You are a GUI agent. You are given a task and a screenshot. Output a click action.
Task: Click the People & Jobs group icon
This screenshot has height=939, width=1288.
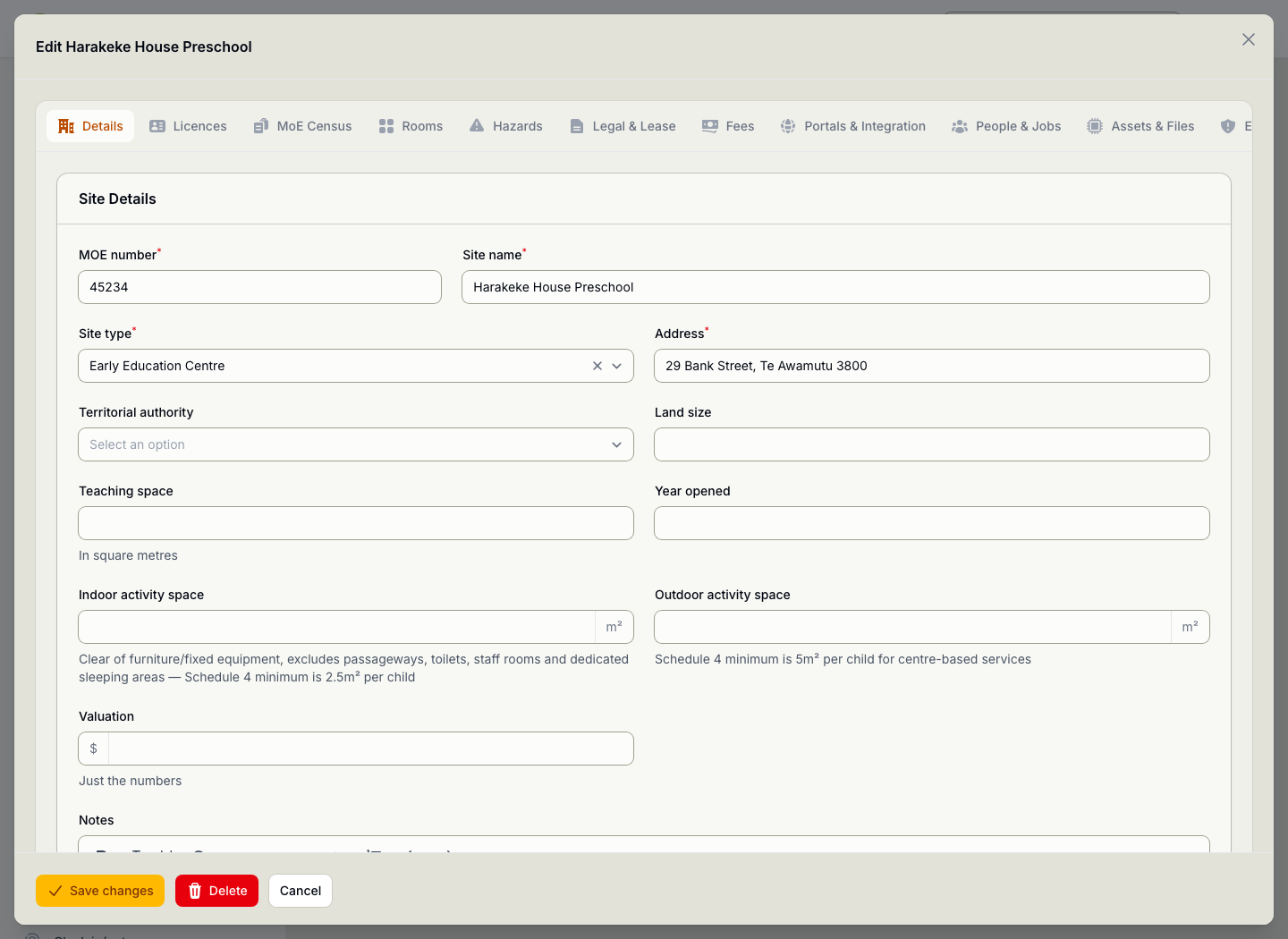click(960, 126)
